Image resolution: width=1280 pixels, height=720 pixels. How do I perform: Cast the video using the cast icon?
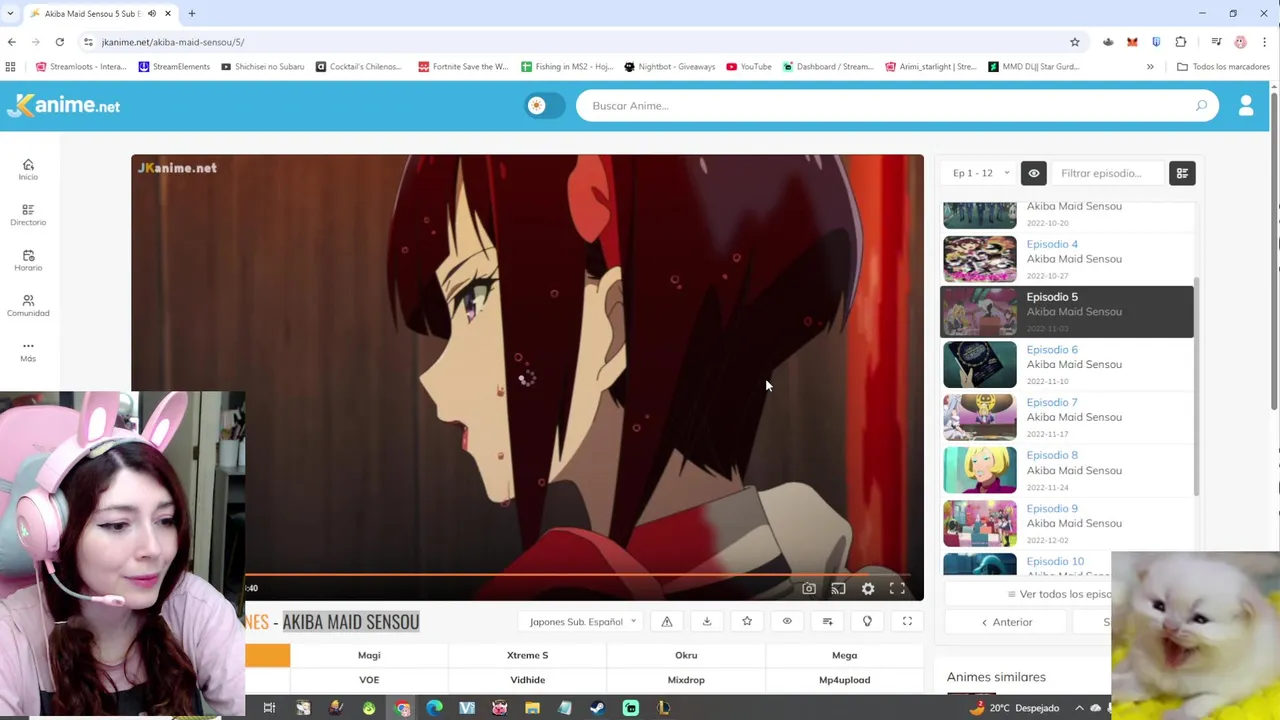pyautogui.click(x=838, y=588)
